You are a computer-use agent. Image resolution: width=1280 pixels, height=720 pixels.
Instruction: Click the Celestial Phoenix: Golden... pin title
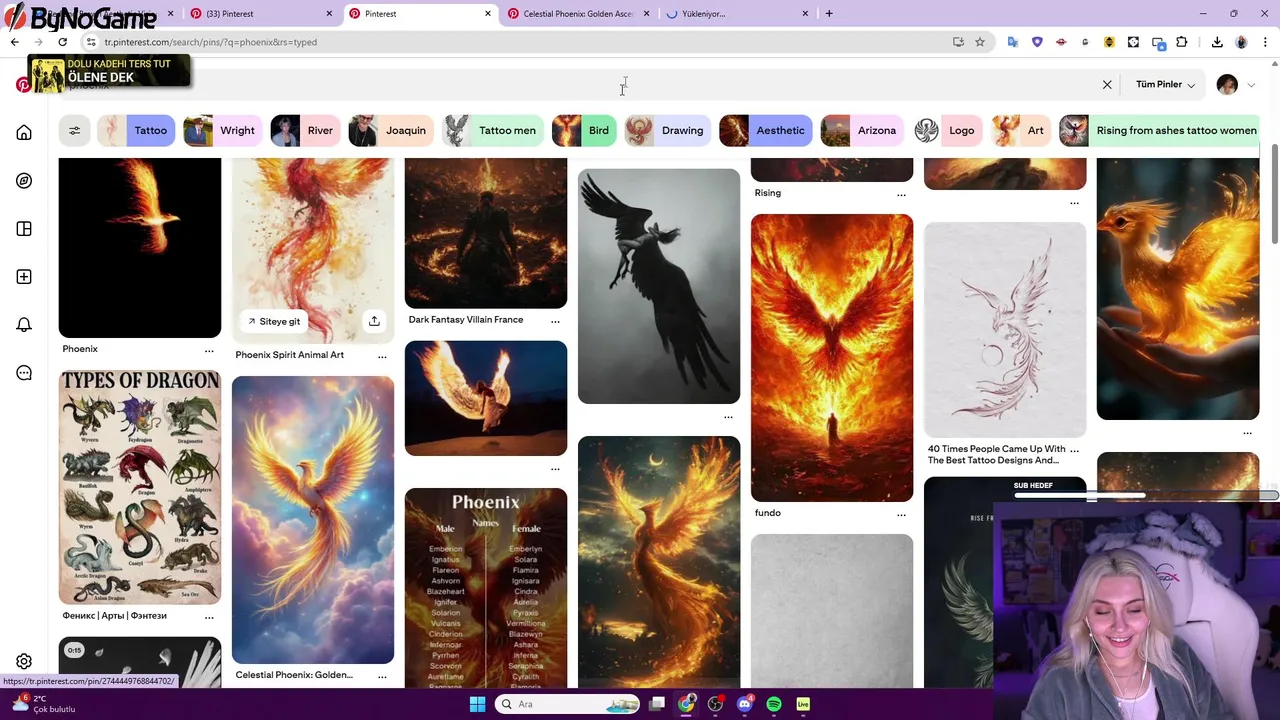tap(294, 675)
